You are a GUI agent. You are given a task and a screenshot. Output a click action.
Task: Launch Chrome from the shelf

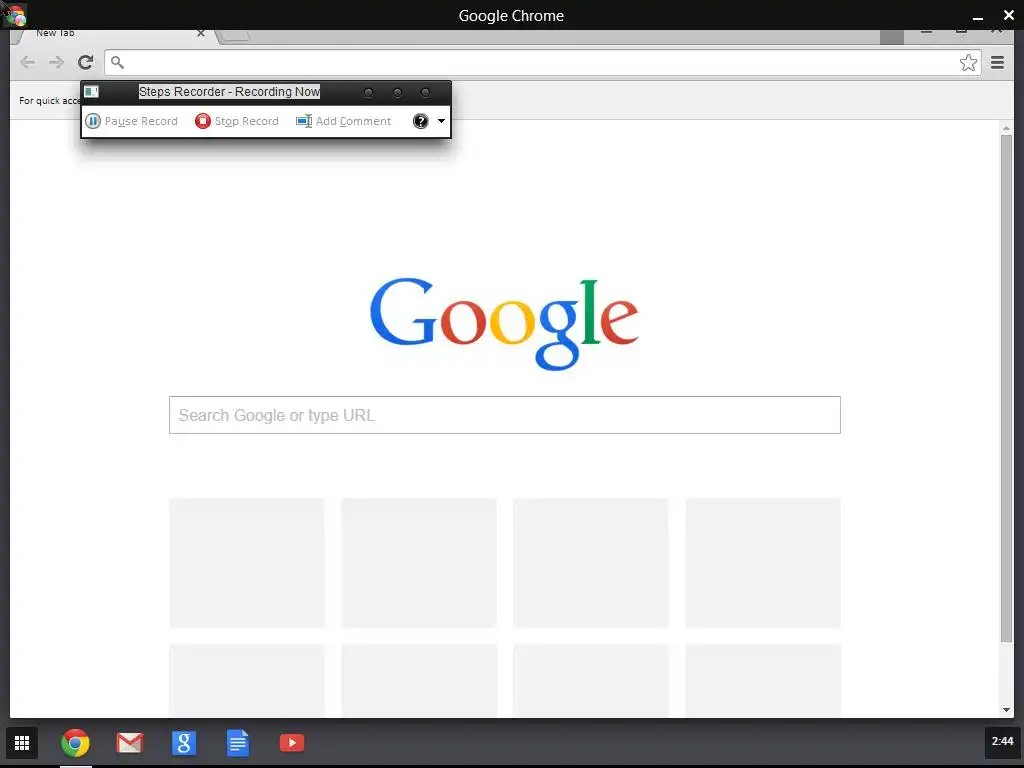76,743
